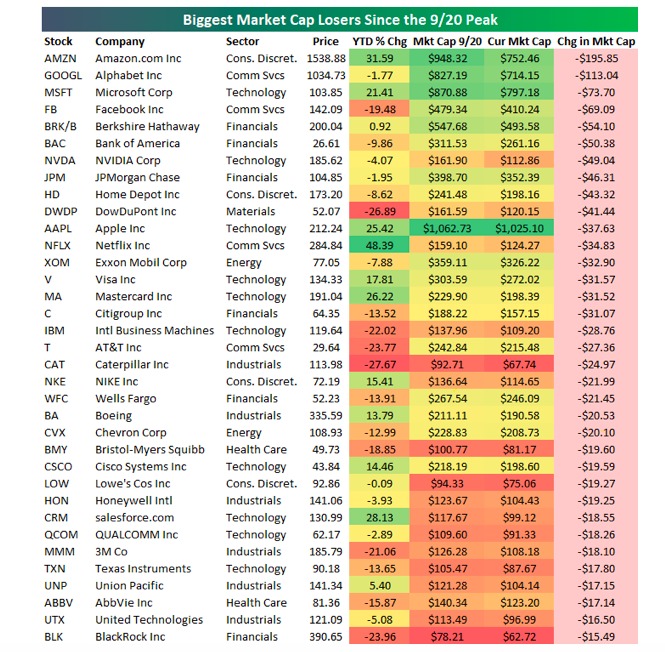
Task: Select the Sector column header
Action: (242, 42)
